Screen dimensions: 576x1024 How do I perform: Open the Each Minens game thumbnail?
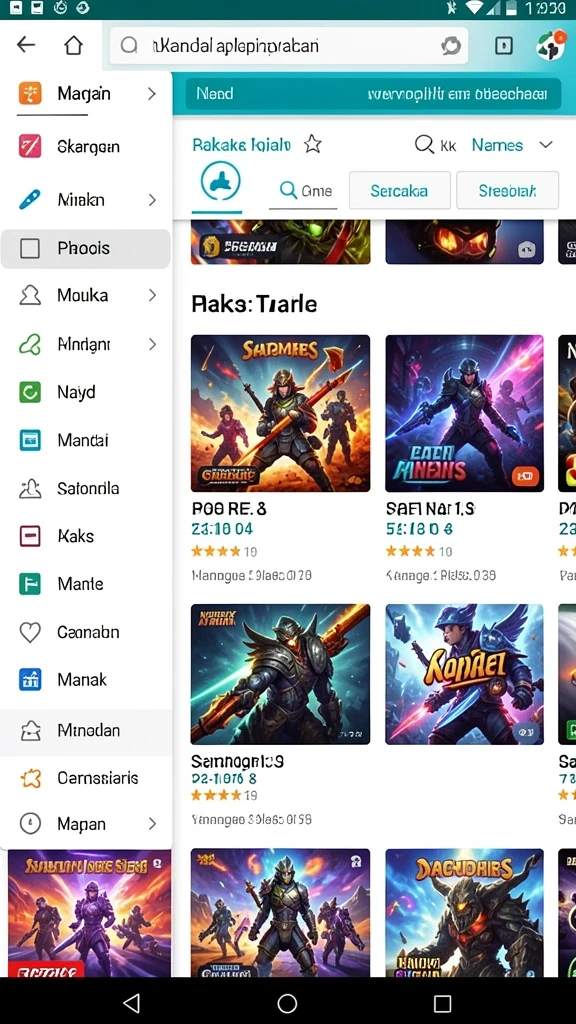coord(464,413)
